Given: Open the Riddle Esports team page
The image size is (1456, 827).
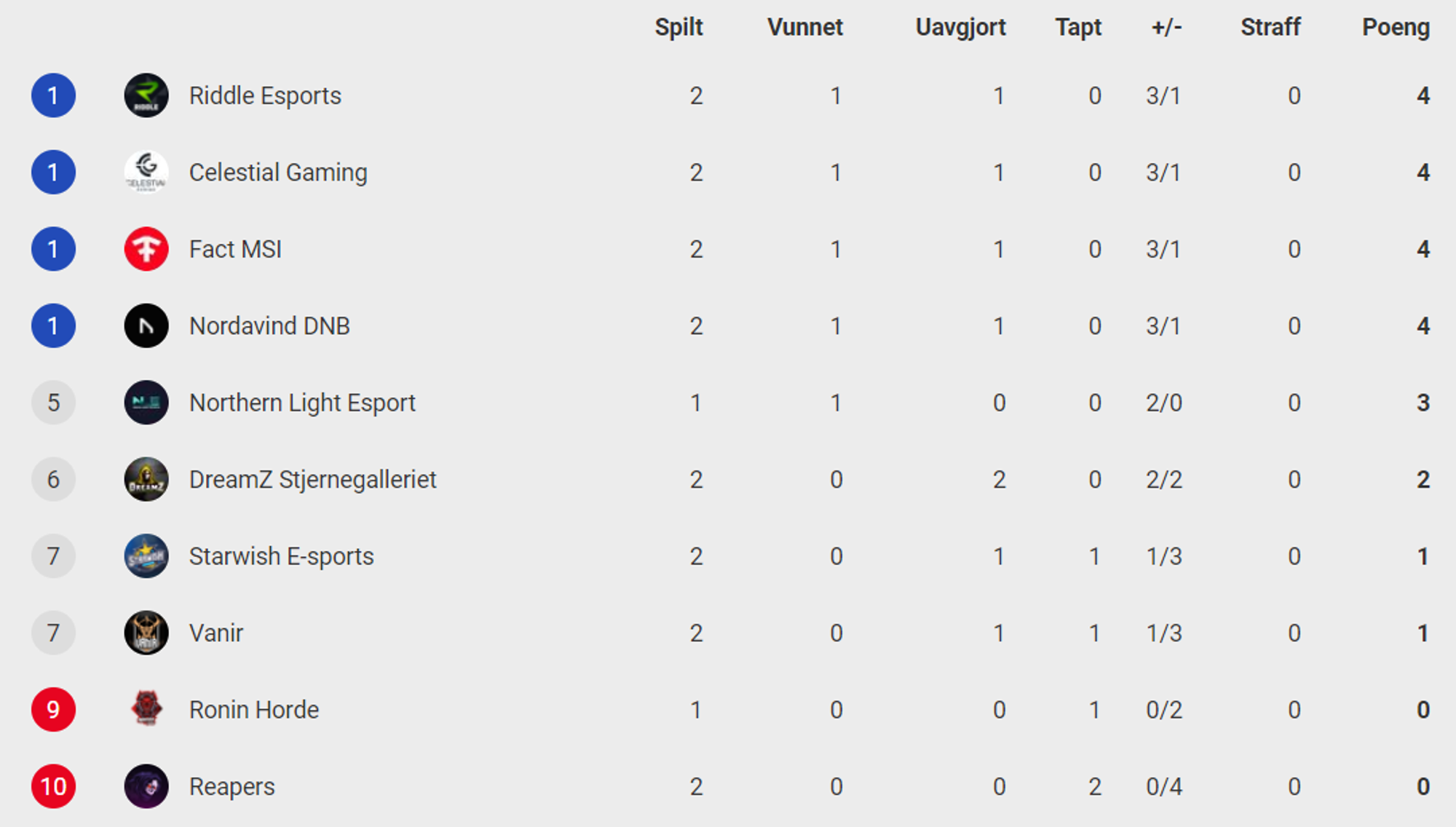Looking at the screenshot, I should coord(265,95).
